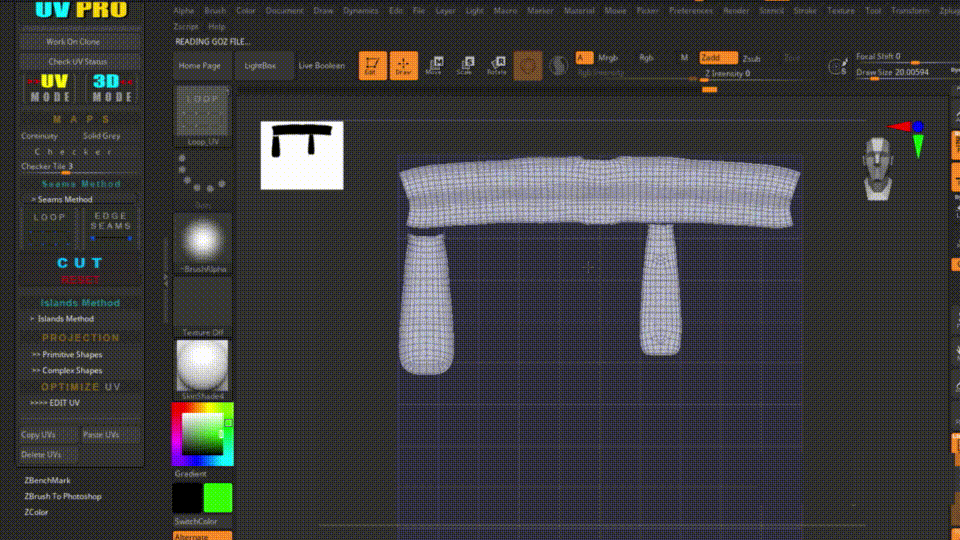This screenshot has width=960, height=540.
Task: Toggle Mrgb channel mode
Action: 607,58
